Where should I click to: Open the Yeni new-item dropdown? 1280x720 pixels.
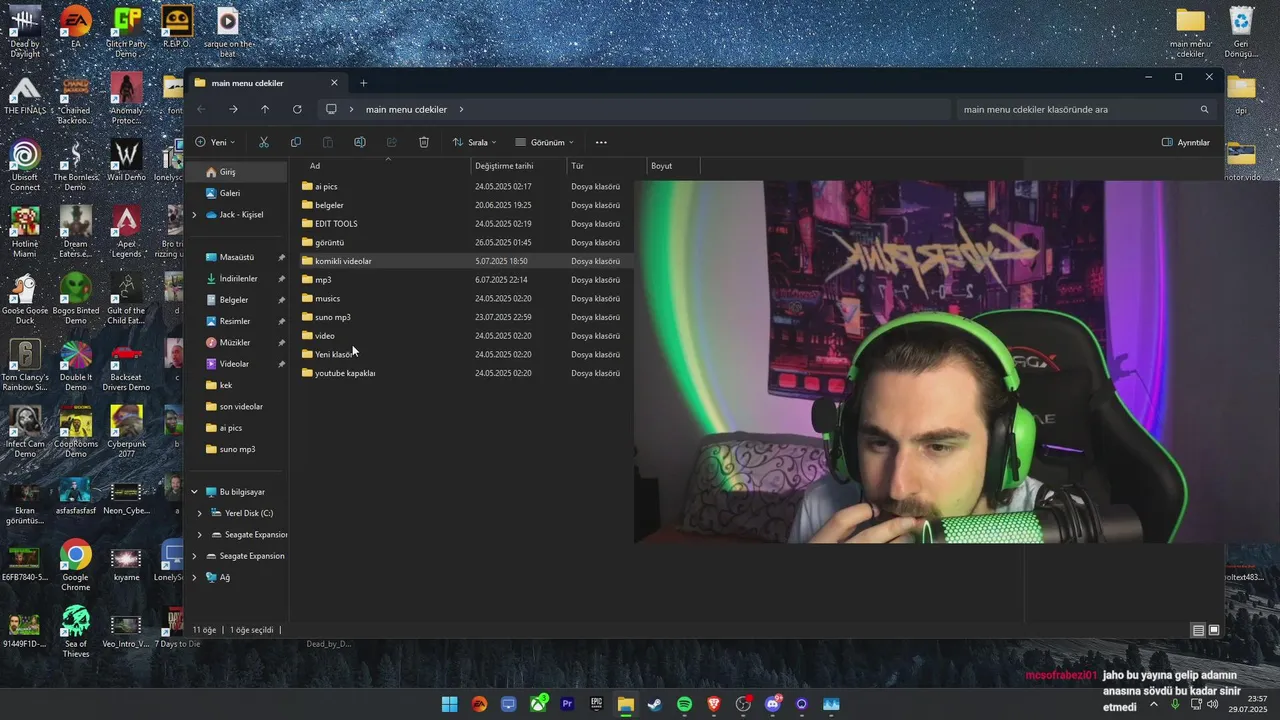point(215,142)
